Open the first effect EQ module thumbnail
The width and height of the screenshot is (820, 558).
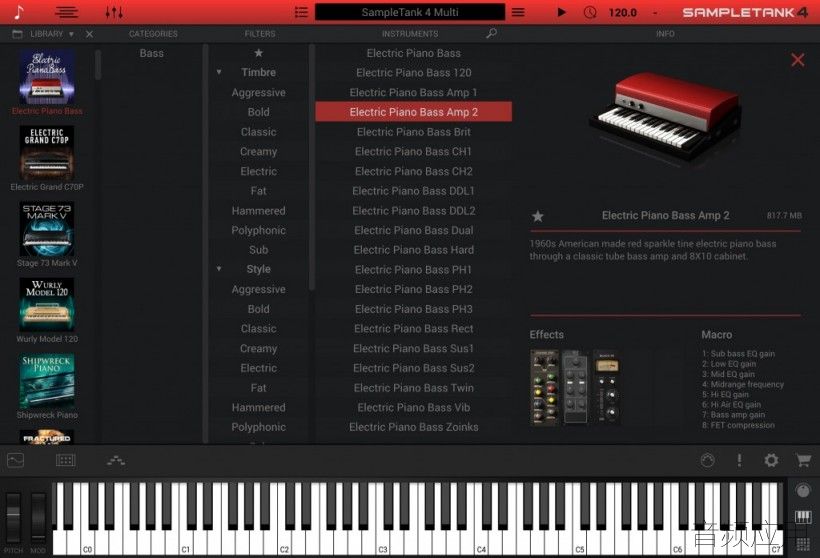[x=544, y=387]
